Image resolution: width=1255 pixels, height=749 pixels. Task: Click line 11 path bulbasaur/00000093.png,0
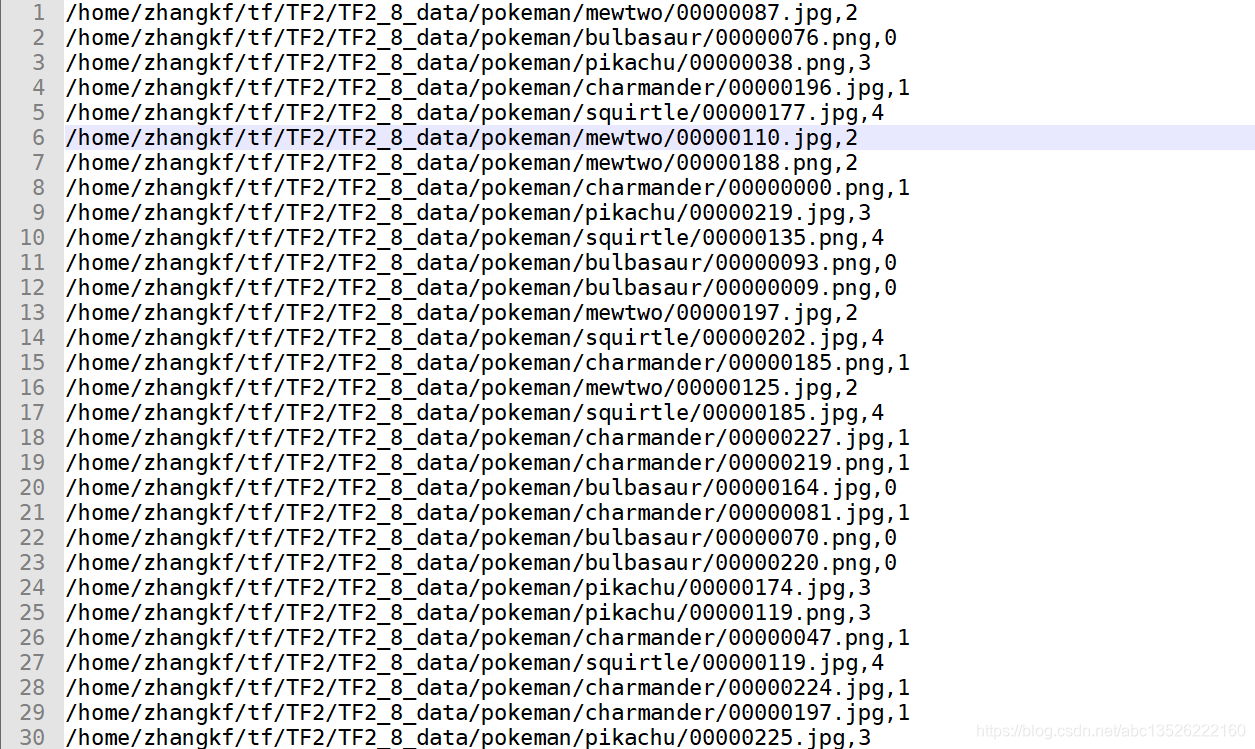pos(481,263)
